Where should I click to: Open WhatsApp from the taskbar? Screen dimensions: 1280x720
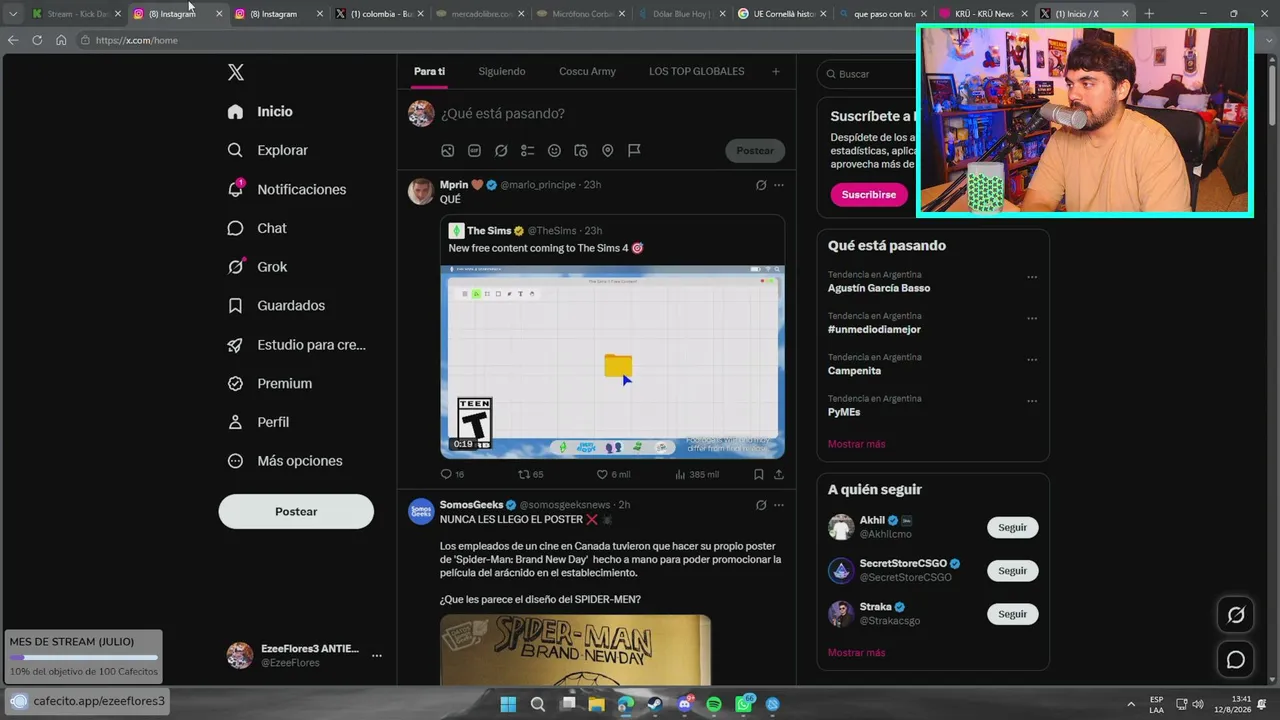point(744,704)
